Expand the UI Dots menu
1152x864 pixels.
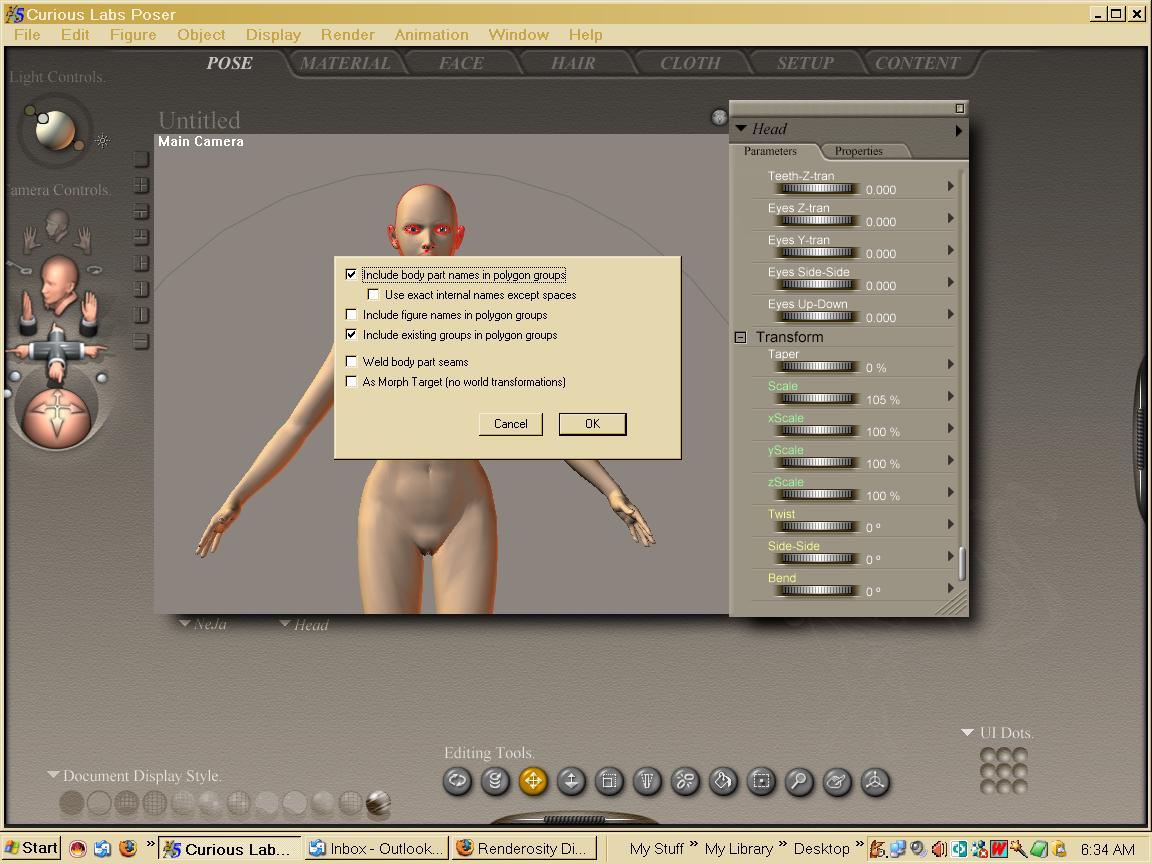(x=967, y=733)
